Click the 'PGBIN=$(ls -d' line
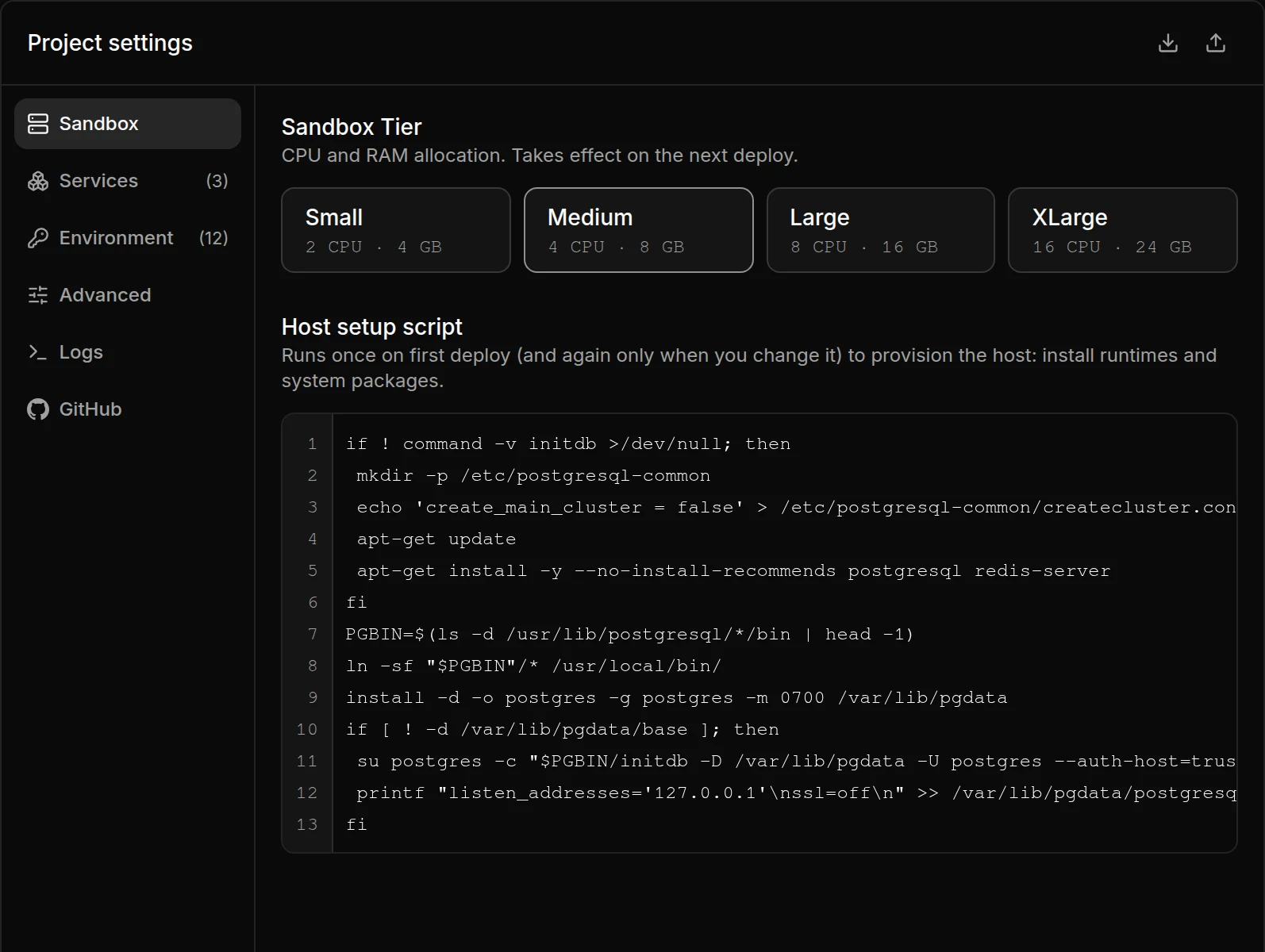This screenshot has height=952, width=1265. (x=629, y=635)
